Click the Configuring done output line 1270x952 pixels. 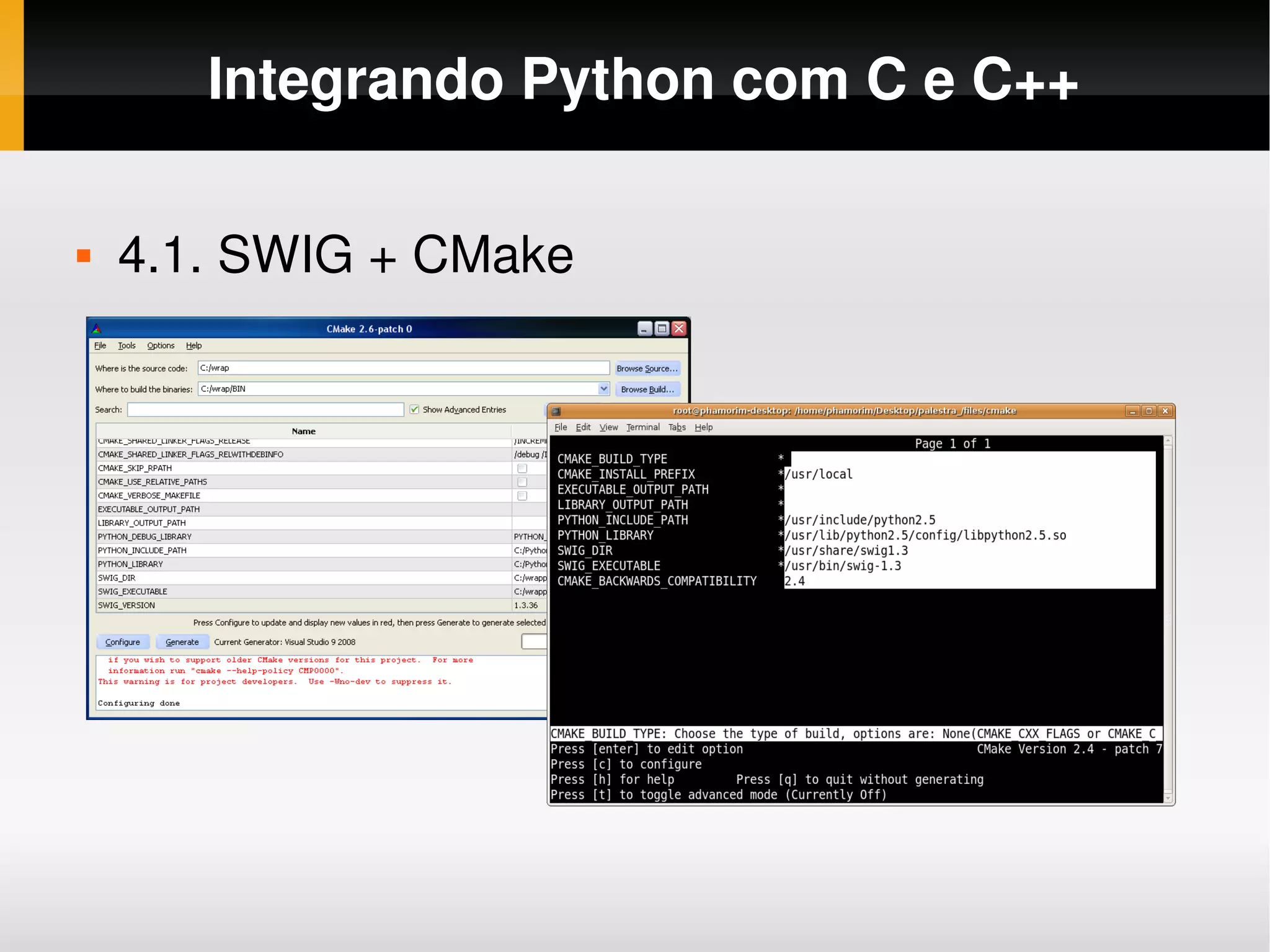pos(139,703)
